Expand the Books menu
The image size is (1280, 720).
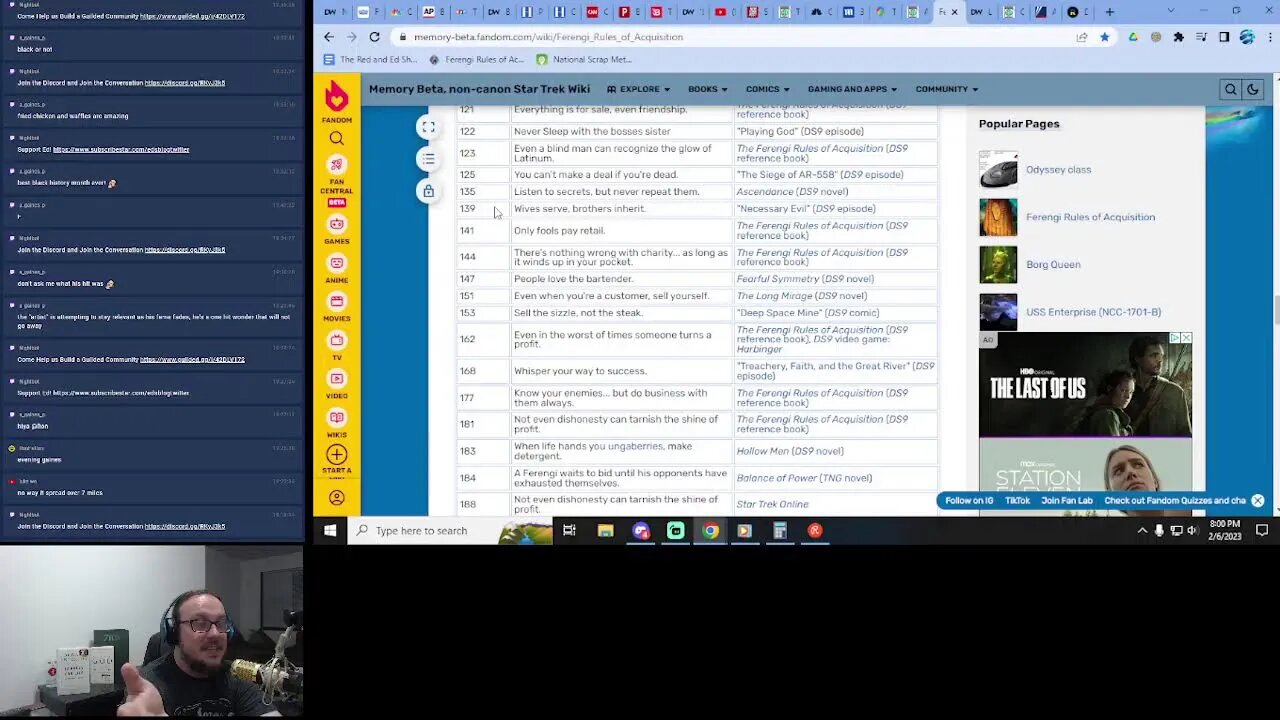pos(708,89)
